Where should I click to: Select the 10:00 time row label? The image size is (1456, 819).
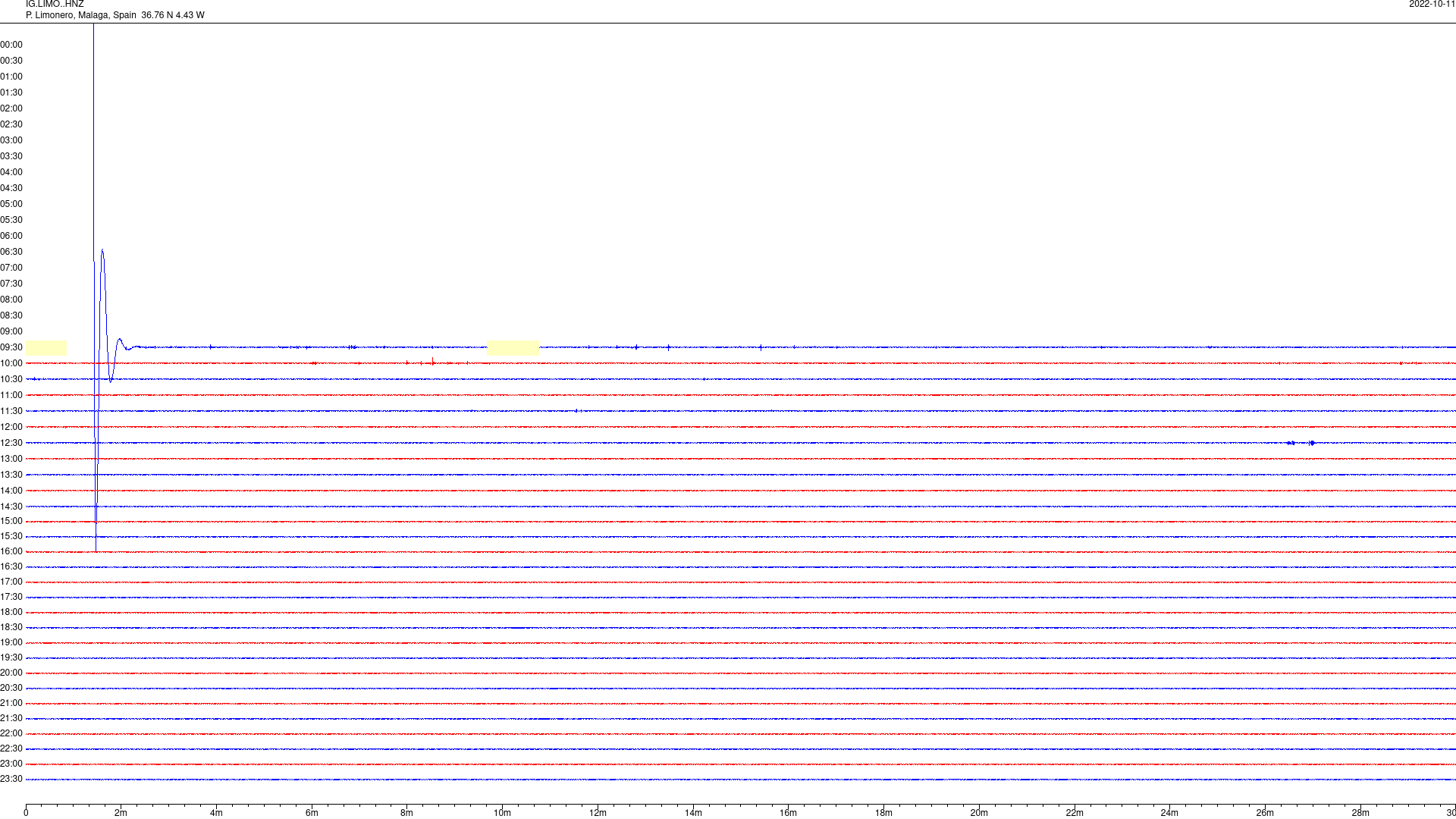11,363
